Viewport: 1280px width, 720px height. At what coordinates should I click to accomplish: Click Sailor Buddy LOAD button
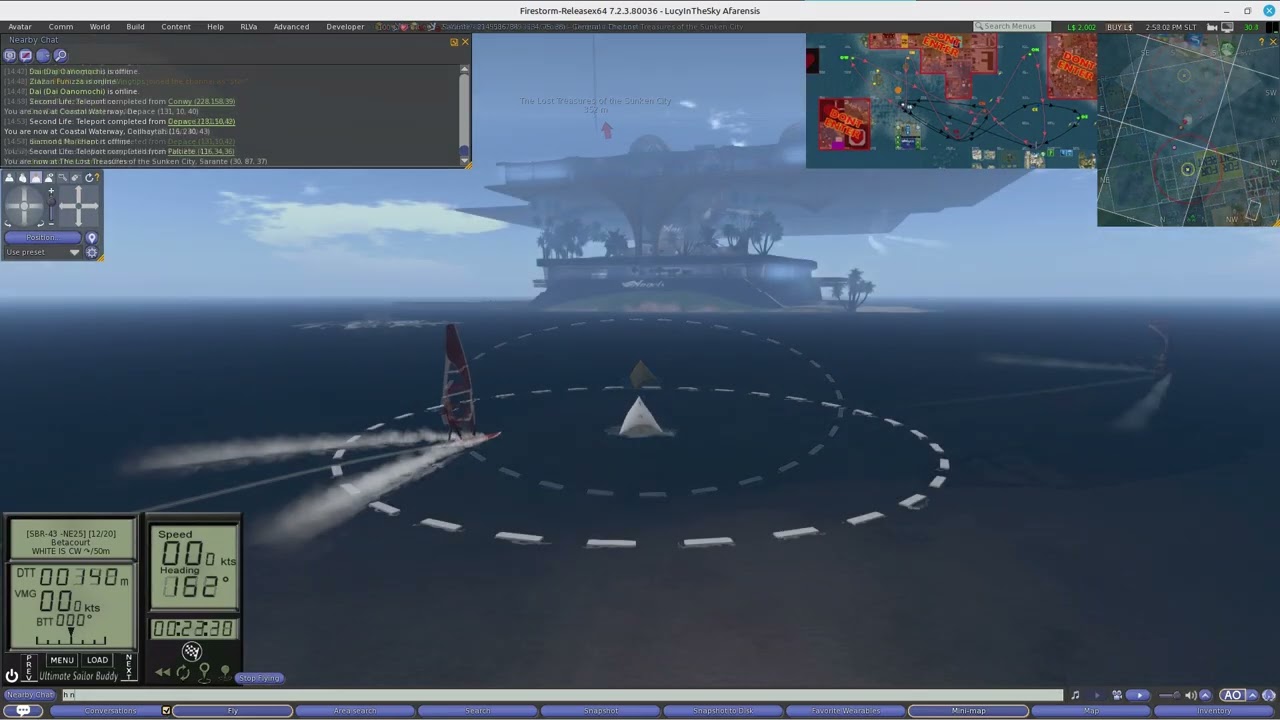pyautogui.click(x=97, y=660)
